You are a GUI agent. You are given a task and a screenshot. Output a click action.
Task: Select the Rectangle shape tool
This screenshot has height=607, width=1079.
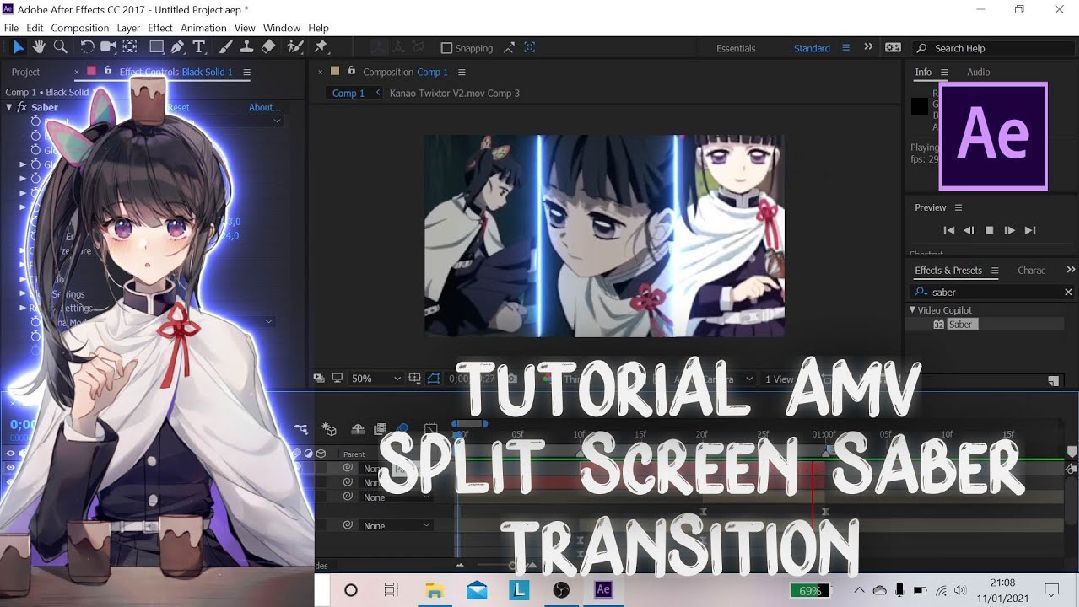tap(156, 47)
